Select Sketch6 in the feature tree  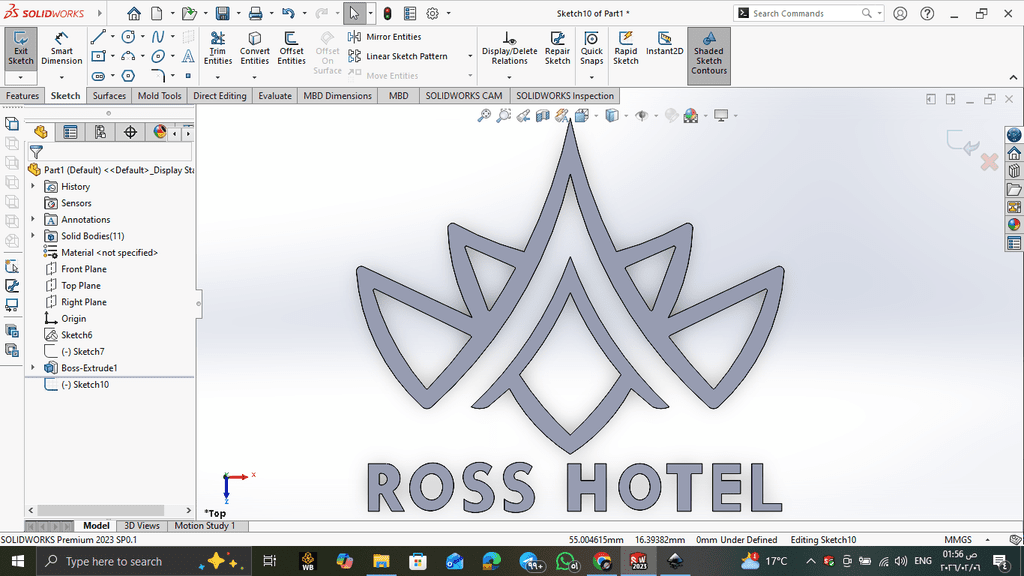coord(76,335)
